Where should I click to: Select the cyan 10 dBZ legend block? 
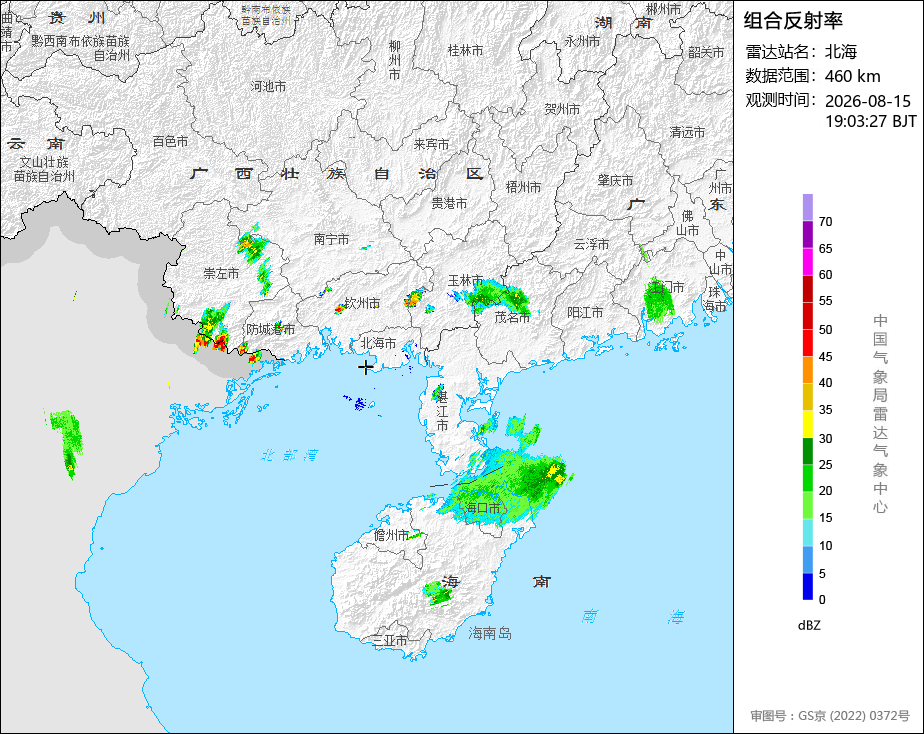tap(807, 532)
